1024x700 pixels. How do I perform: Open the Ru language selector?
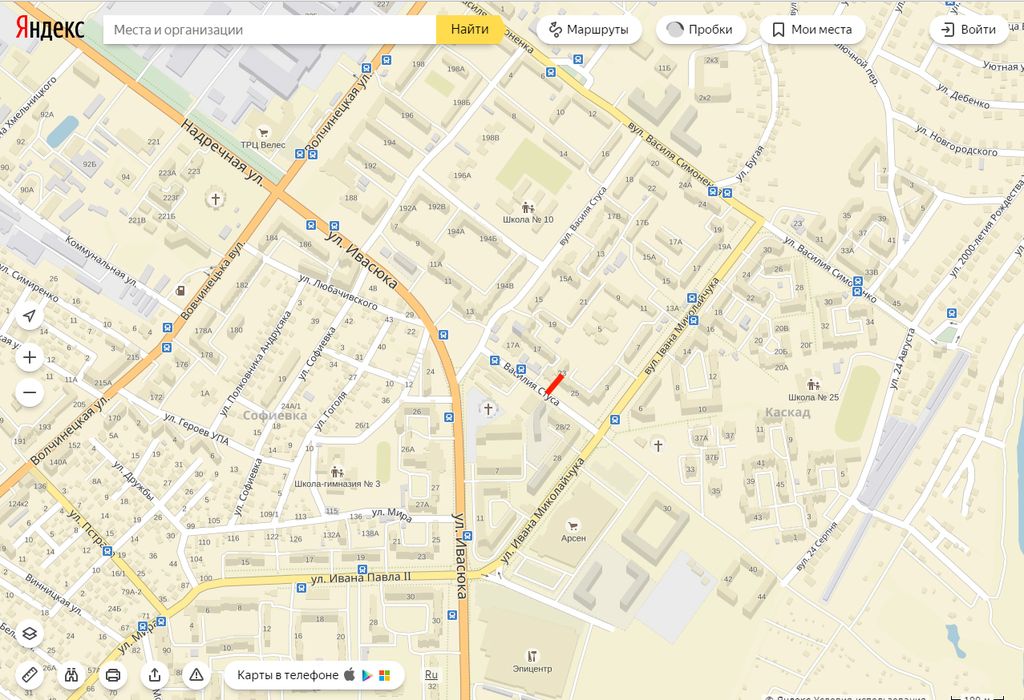pos(431,675)
